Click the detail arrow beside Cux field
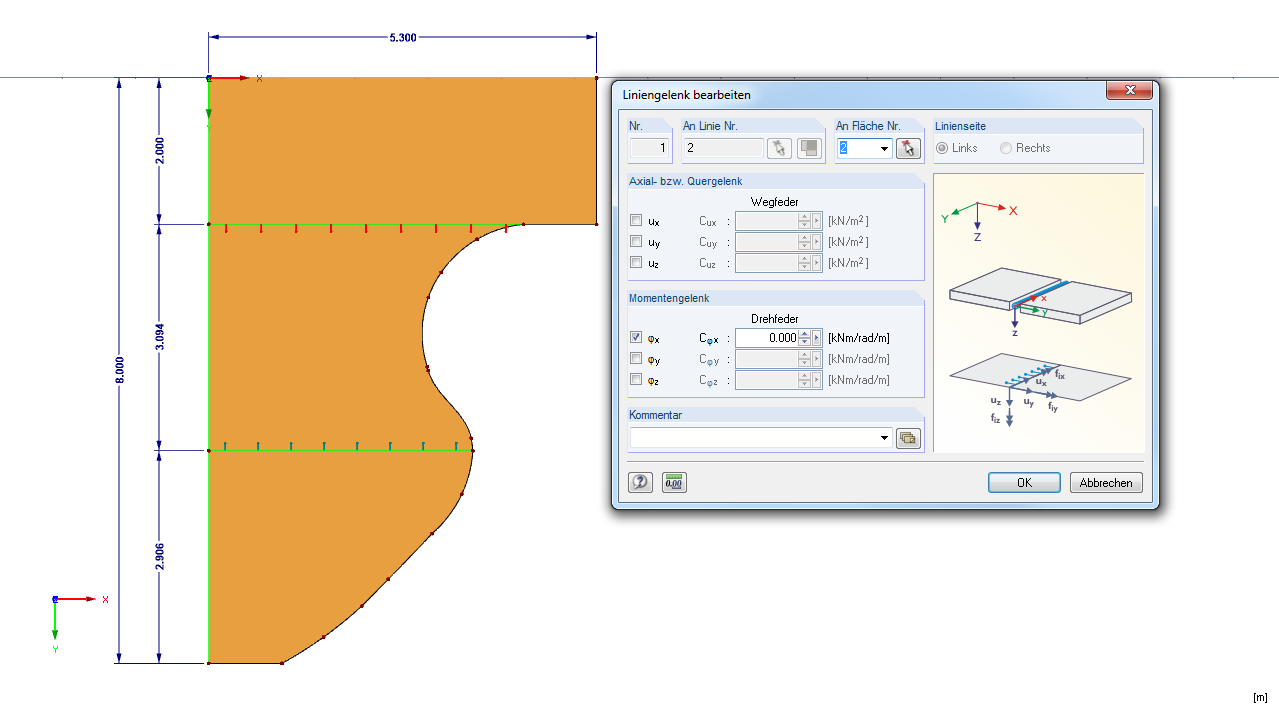The height and width of the screenshot is (709, 1279). tap(816, 222)
